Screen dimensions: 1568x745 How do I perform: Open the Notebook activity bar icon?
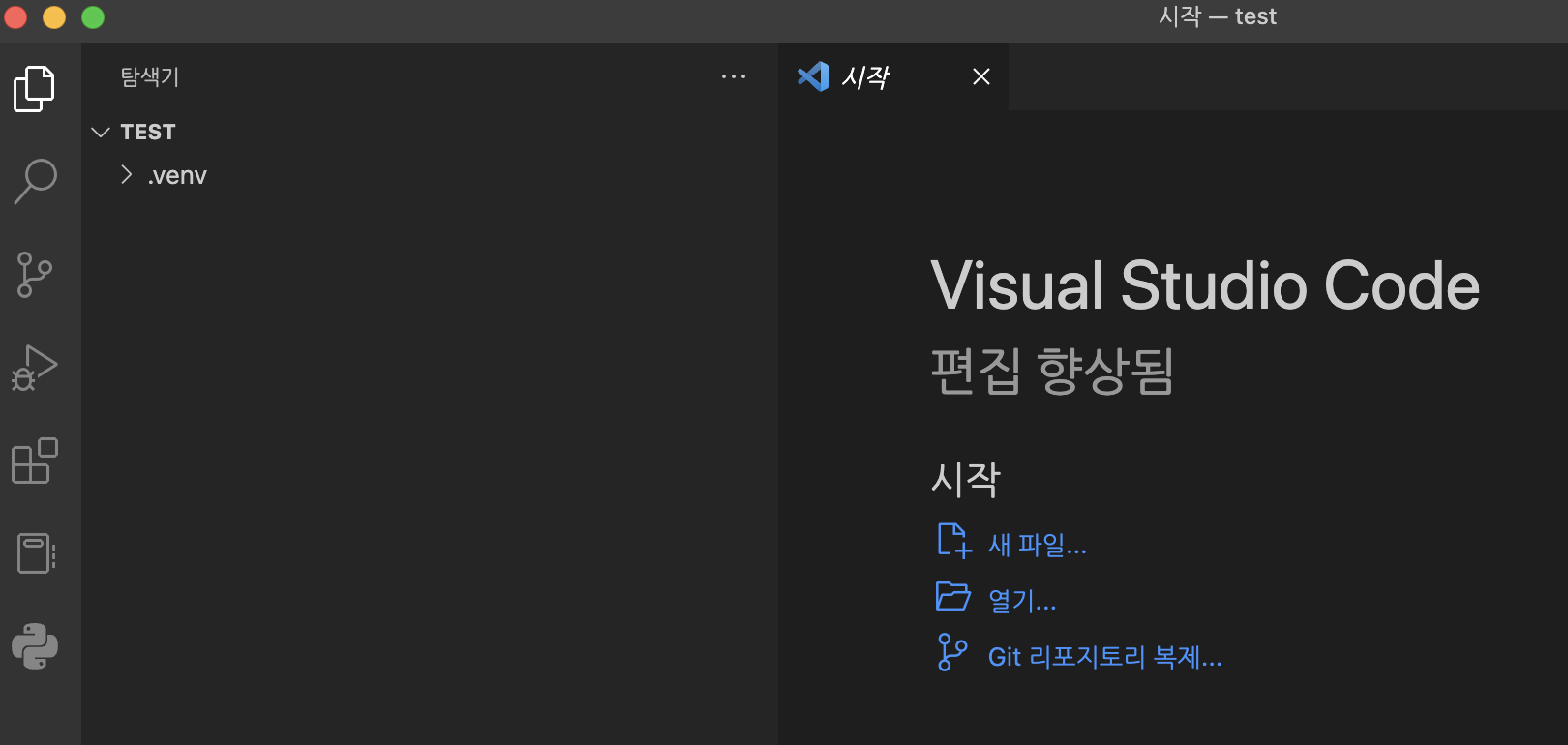click(x=36, y=553)
